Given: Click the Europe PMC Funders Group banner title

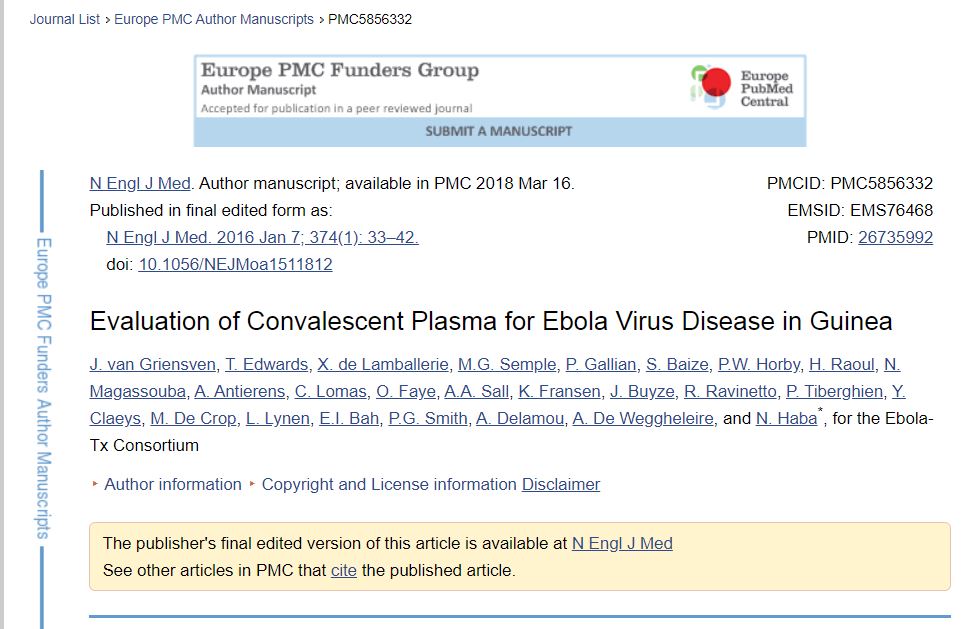Looking at the screenshot, I should (340, 71).
